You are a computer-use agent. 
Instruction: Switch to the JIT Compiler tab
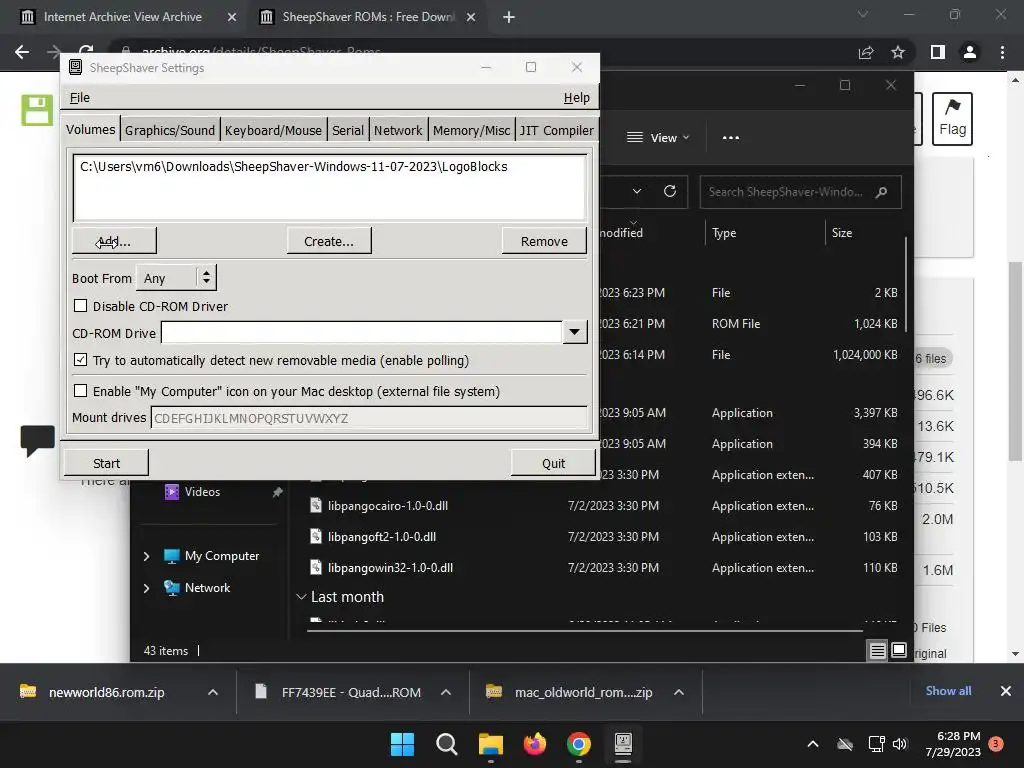(556, 130)
